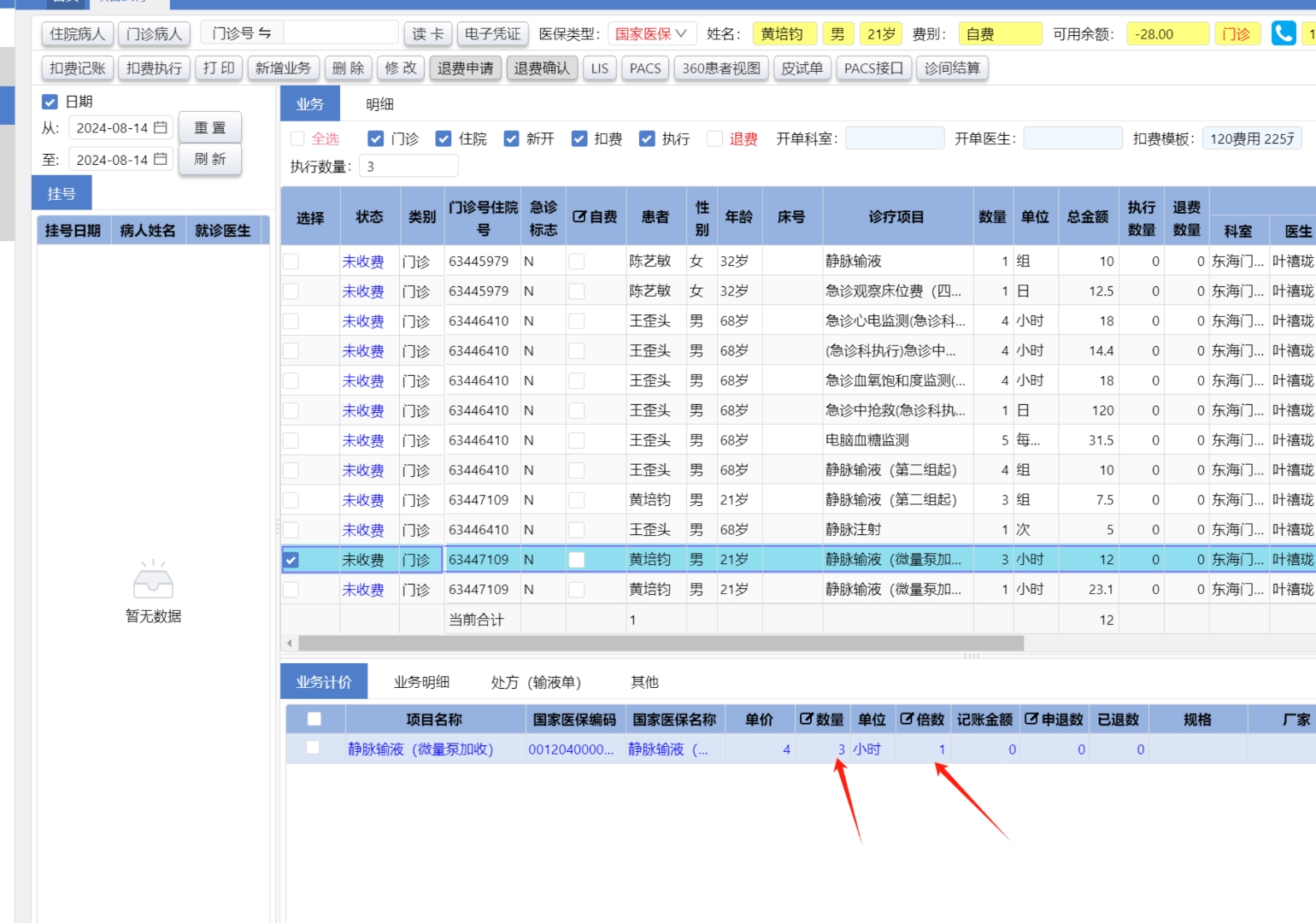This screenshot has width=1316, height=923.
Task: Click the 执行数量 input field
Action: coord(408,166)
